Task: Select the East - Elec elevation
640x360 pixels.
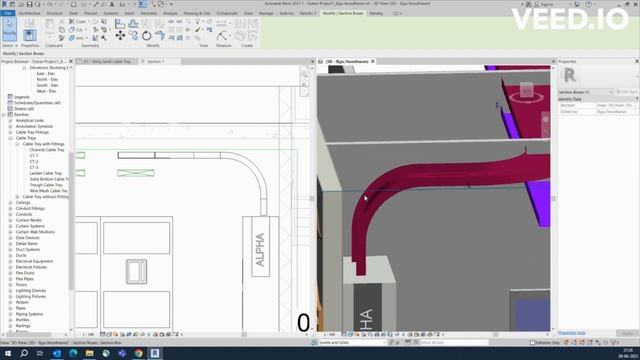Action: (46, 73)
